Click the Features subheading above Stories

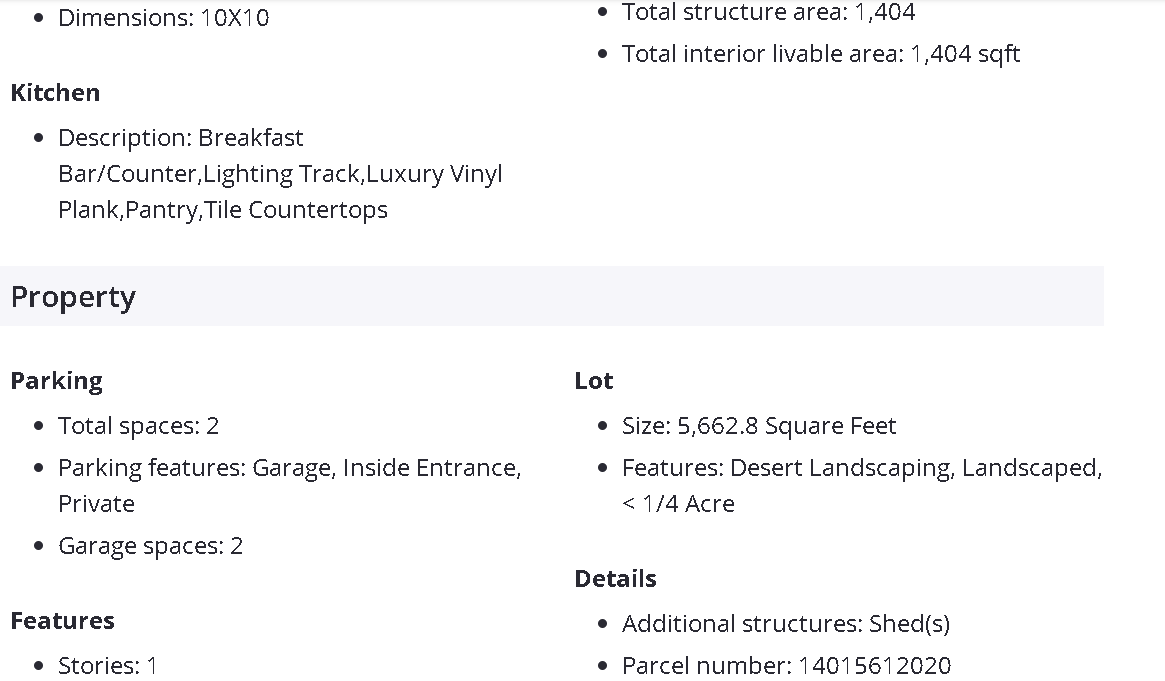[62, 621]
